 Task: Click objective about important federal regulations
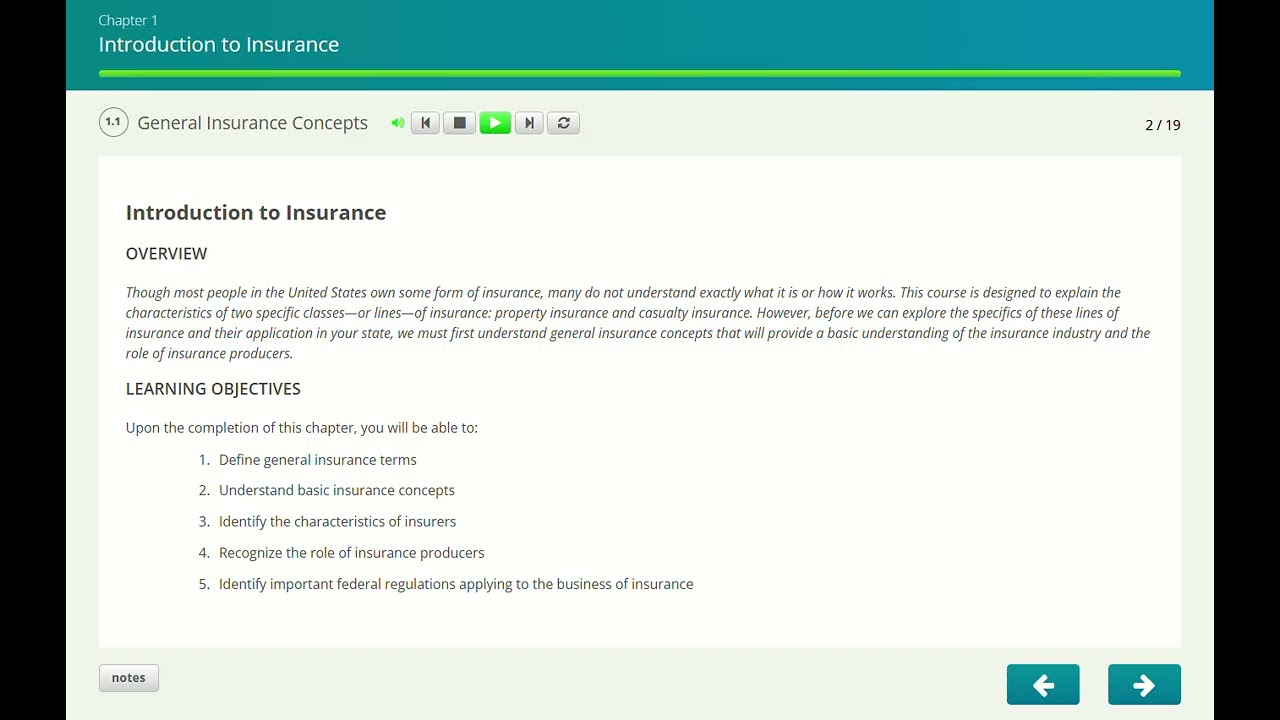[x=456, y=584]
